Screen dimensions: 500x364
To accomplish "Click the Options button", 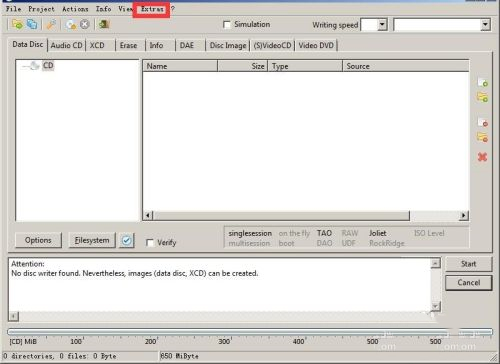I will tap(38, 240).
